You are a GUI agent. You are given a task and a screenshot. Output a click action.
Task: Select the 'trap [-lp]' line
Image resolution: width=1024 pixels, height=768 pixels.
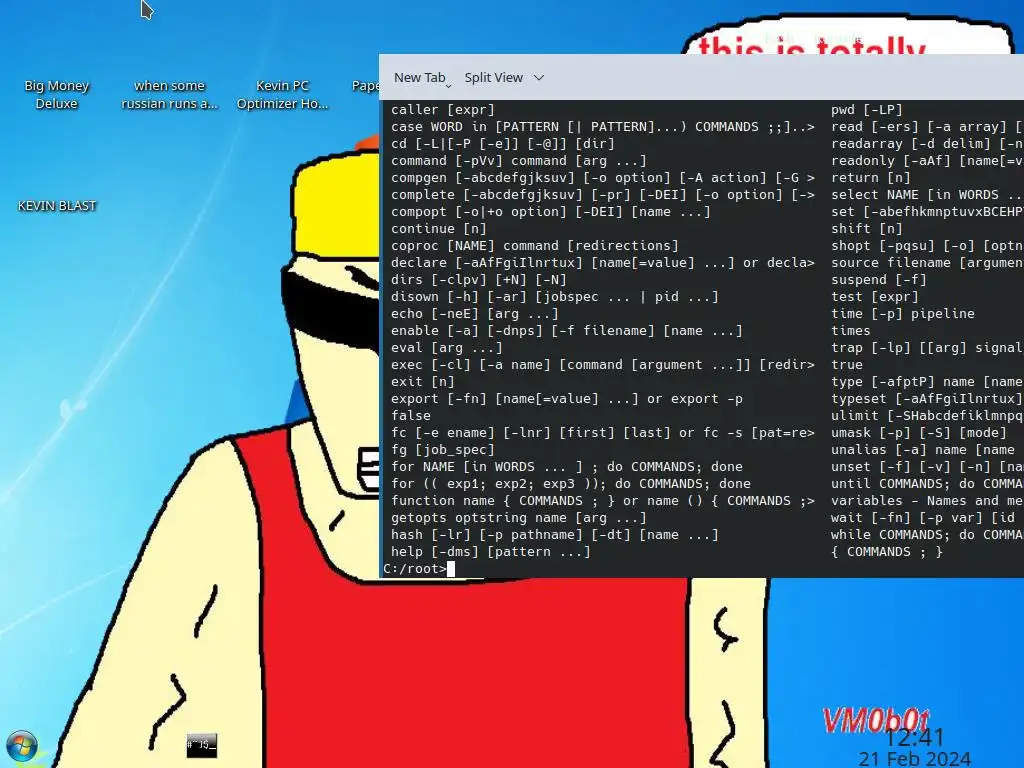(x=927, y=347)
